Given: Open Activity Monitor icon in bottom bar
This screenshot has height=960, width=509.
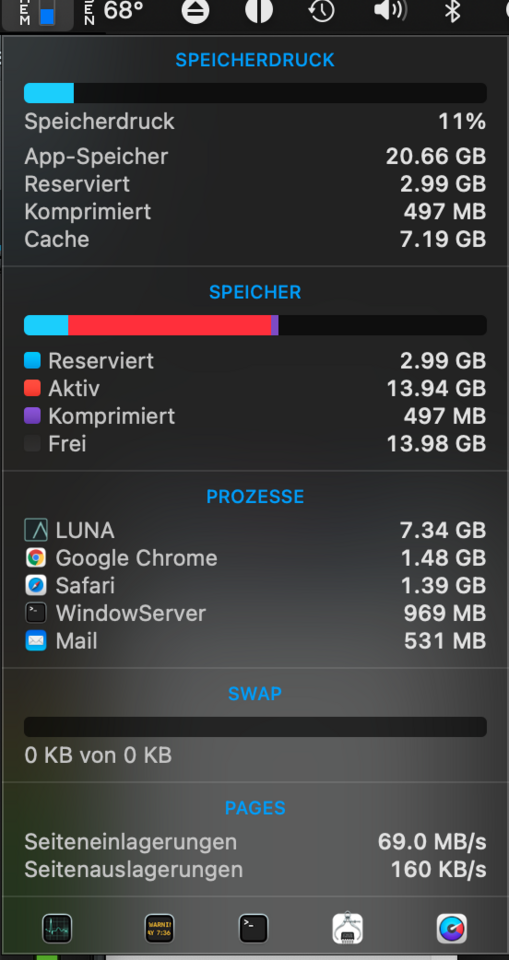Looking at the screenshot, I should click(x=57, y=928).
